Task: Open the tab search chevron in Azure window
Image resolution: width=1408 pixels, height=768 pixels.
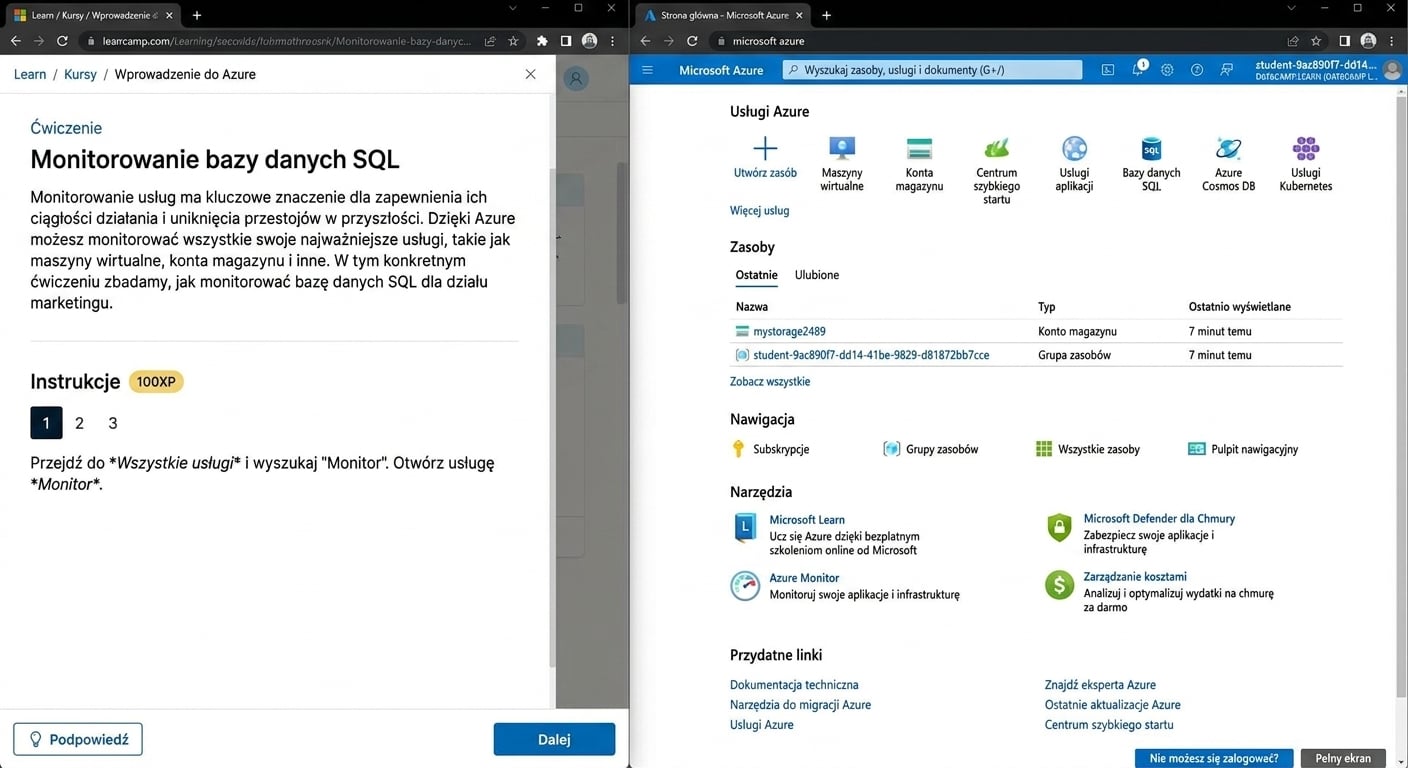Action: click(1292, 8)
